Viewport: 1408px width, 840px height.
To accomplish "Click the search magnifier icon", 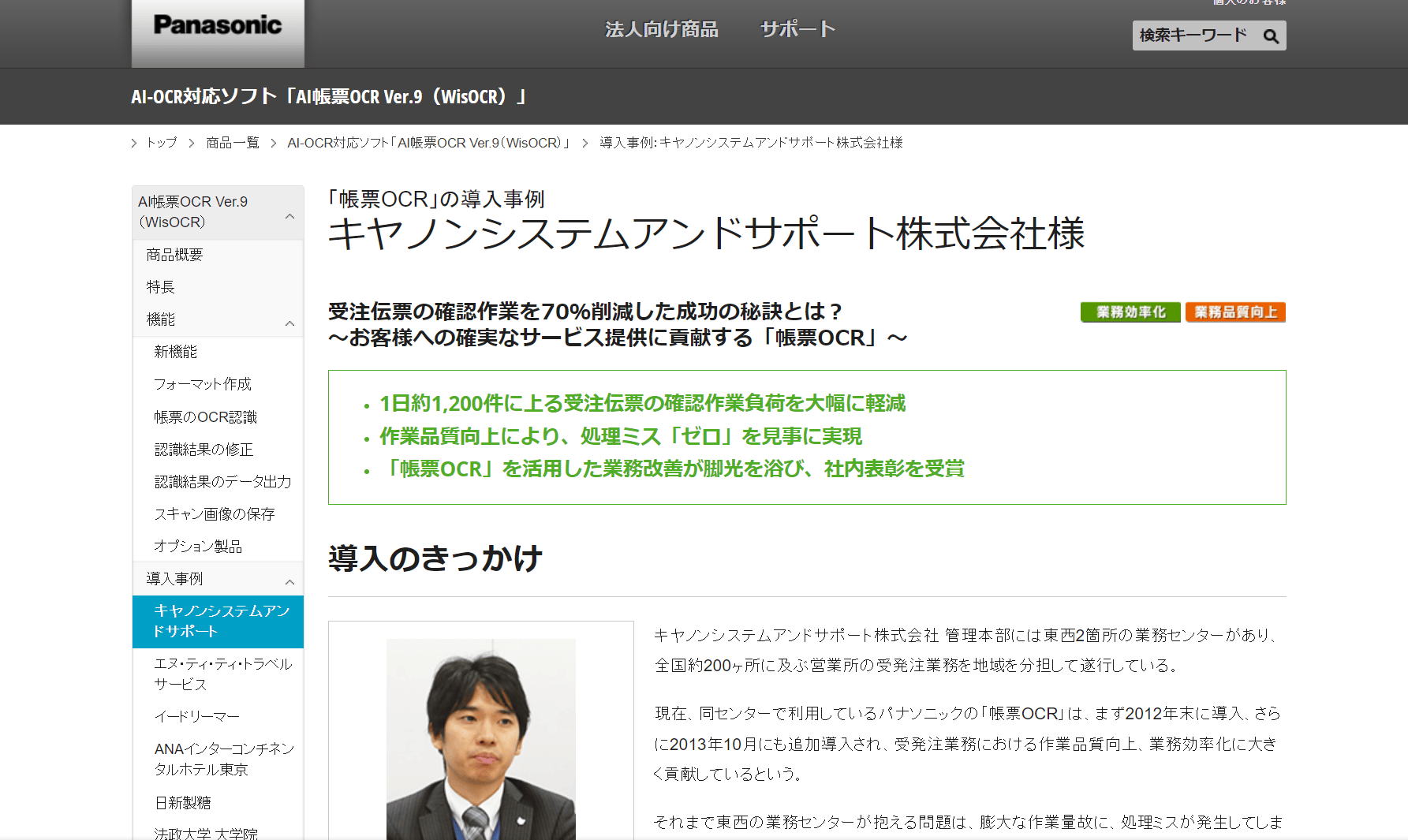I will click(x=1270, y=36).
